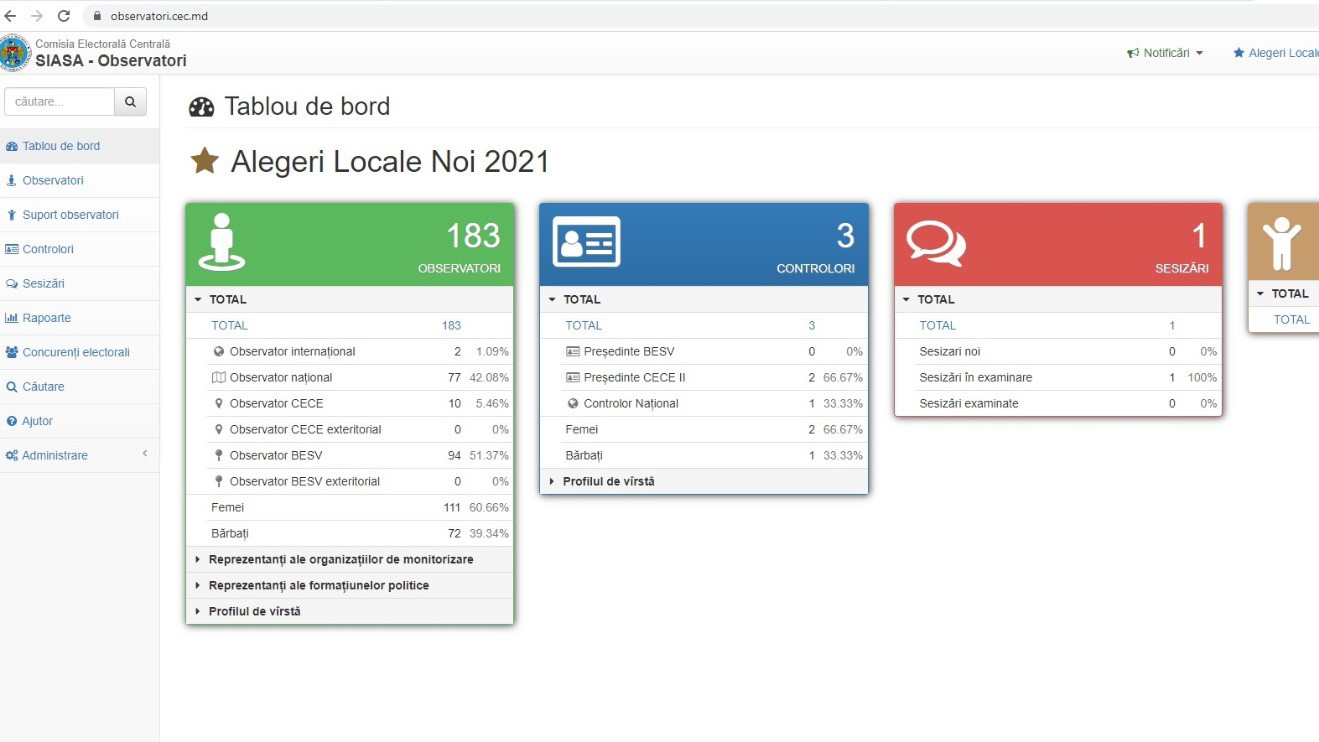This screenshot has width=1319, height=742.
Task: Open the Notificări dropdown
Action: [x=1165, y=53]
